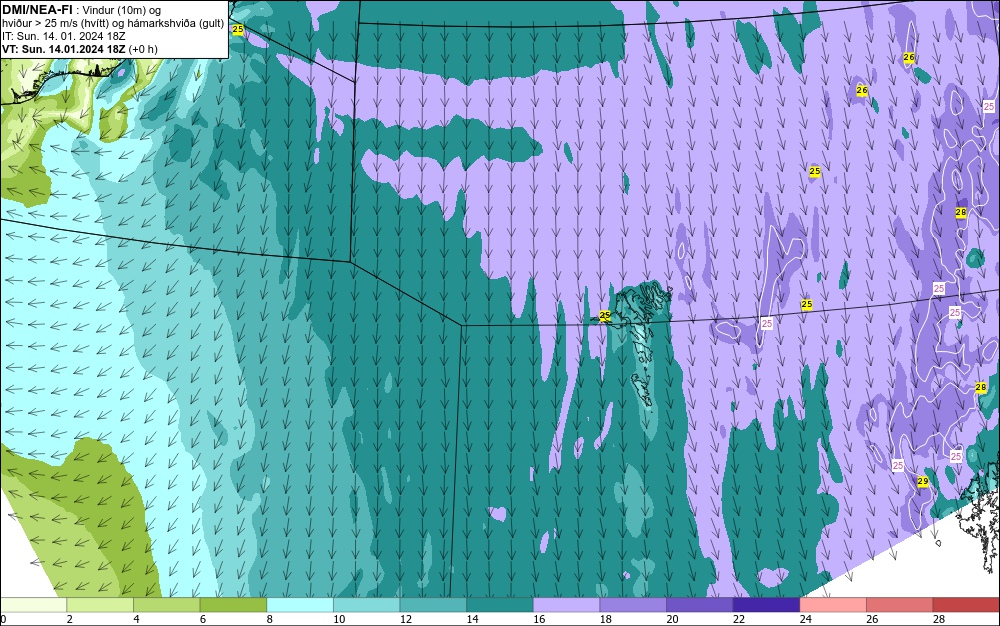Select the 18–20 m/s purple legend swatch

click(x=633, y=605)
